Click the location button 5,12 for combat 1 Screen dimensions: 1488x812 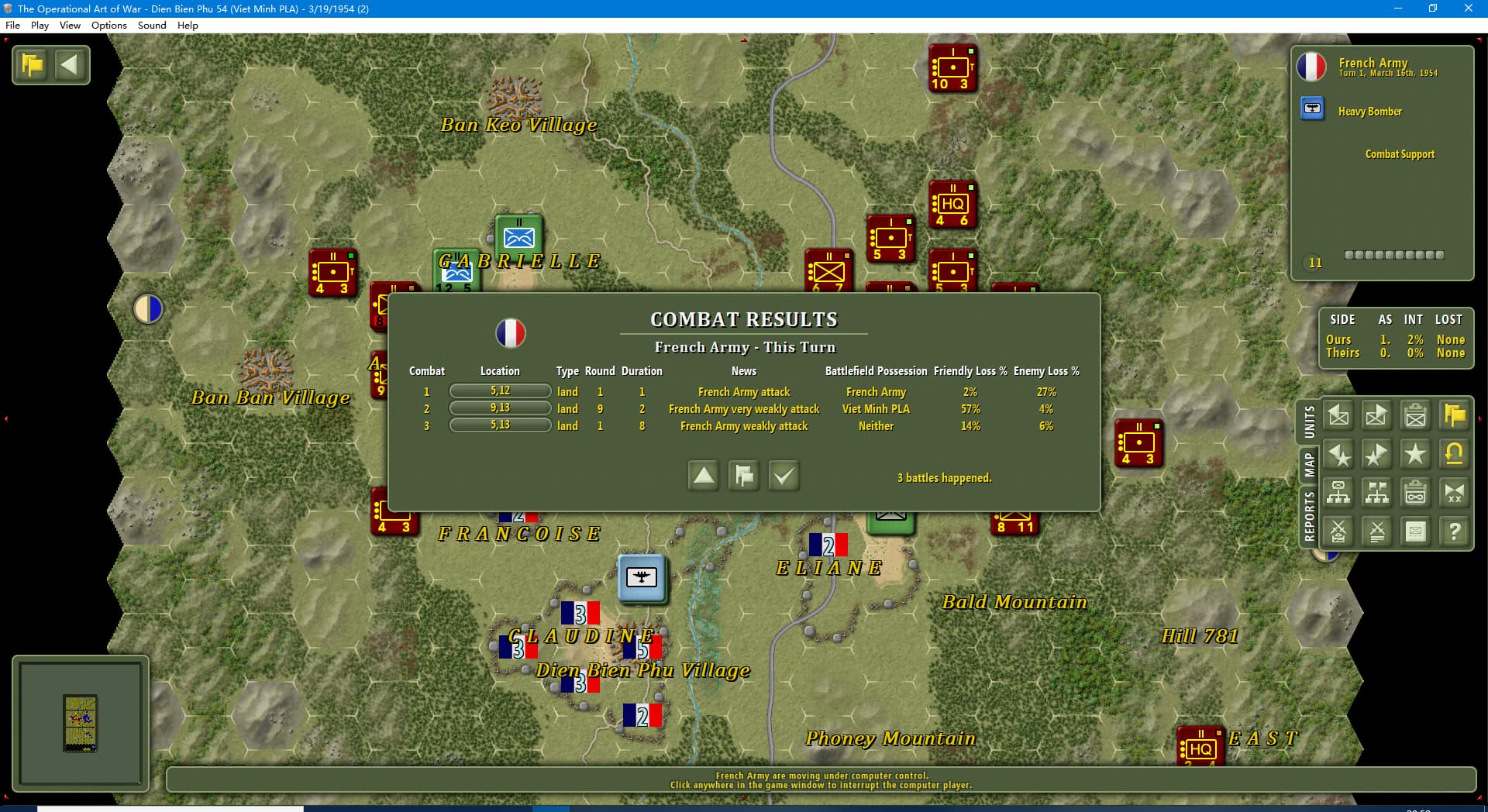(500, 391)
